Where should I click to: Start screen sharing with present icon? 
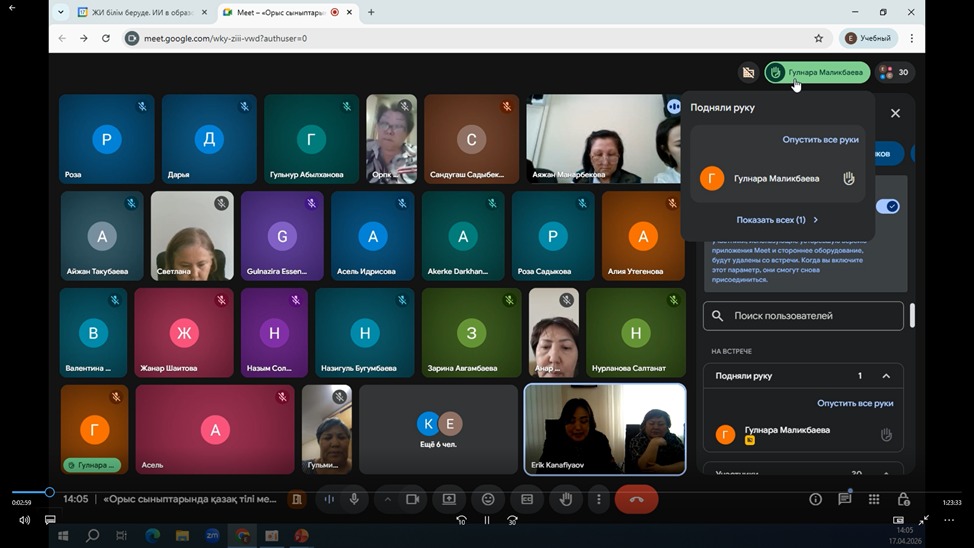click(x=449, y=499)
